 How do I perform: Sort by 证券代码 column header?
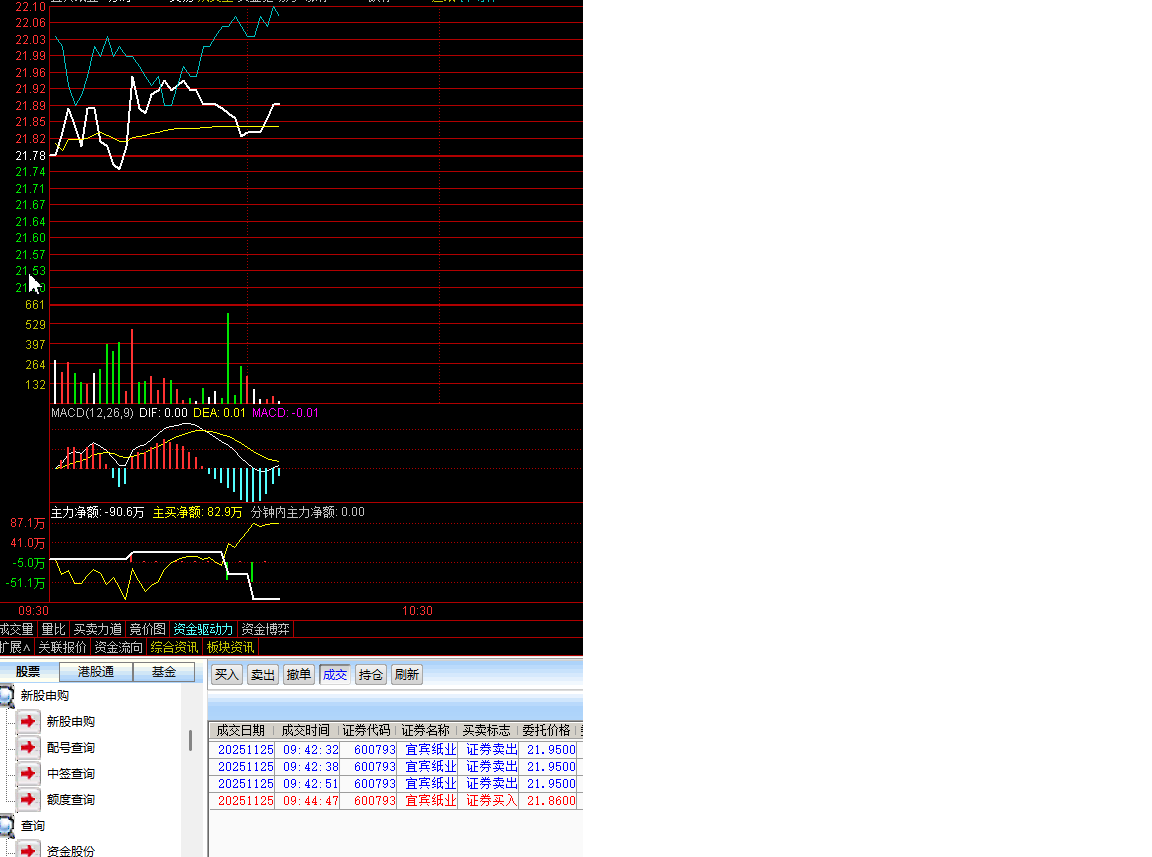click(x=367, y=730)
